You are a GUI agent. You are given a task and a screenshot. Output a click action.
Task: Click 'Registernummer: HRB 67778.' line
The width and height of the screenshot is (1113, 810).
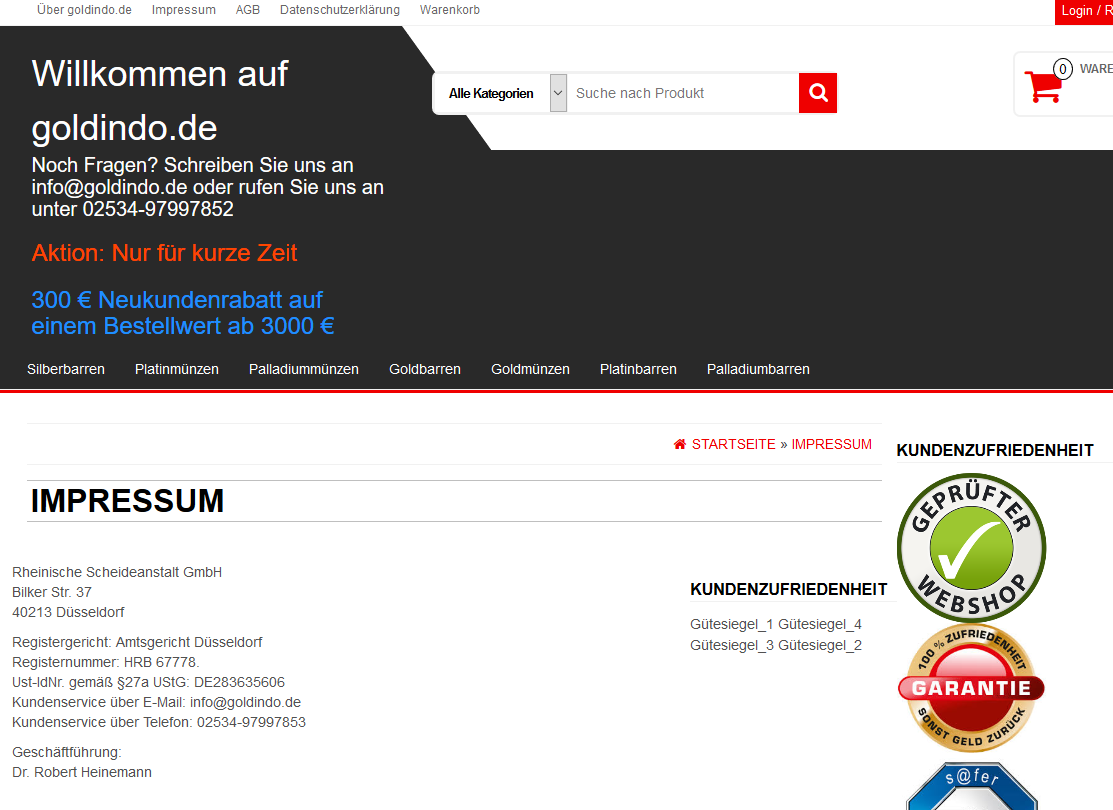pos(106,662)
